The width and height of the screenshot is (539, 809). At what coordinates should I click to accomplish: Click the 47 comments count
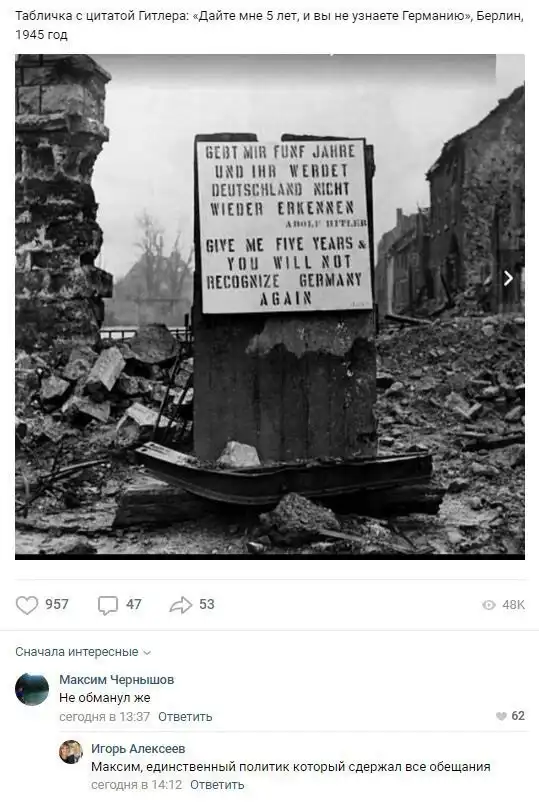(134, 604)
